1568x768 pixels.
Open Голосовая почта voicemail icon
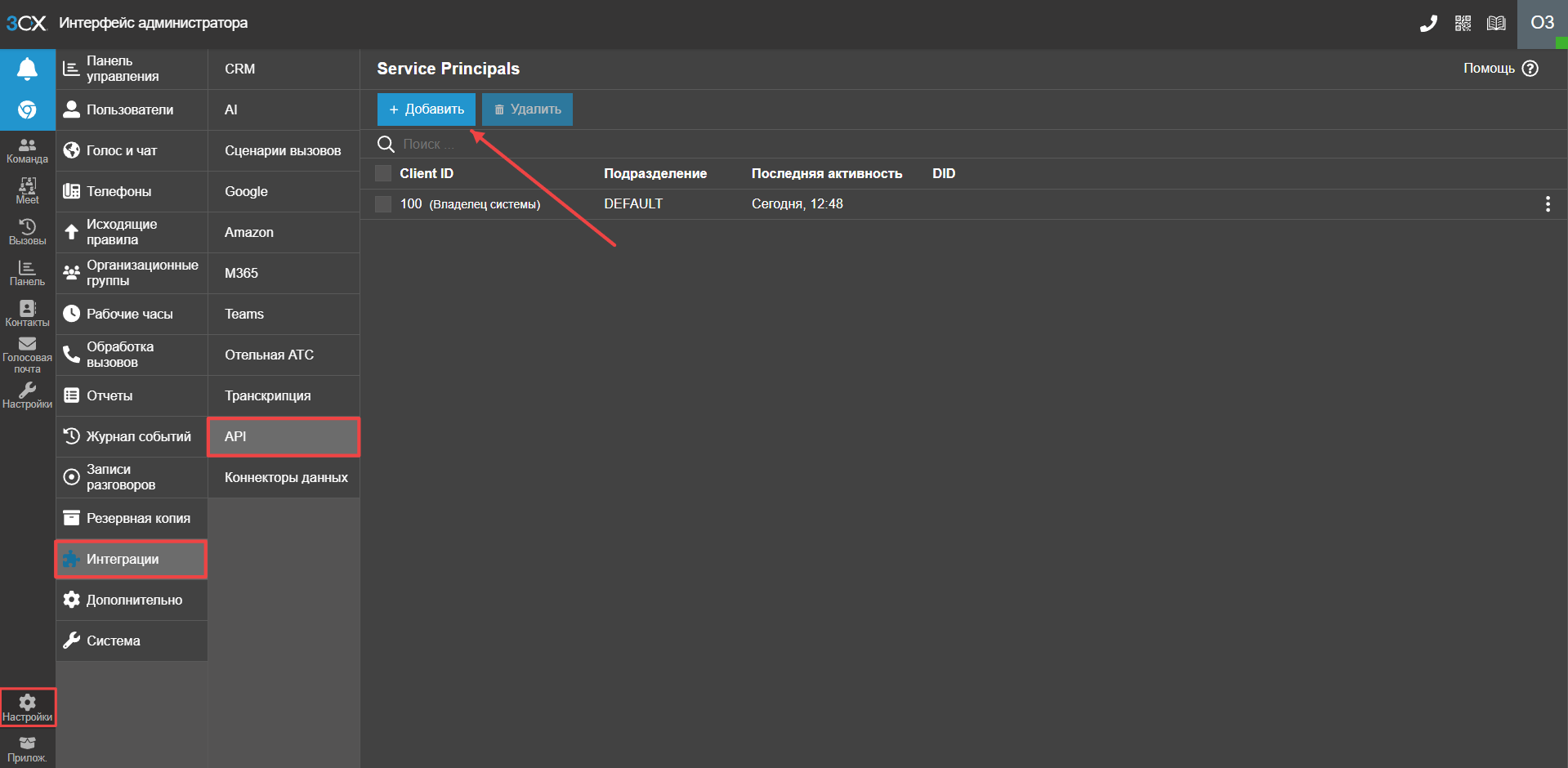pos(27,355)
